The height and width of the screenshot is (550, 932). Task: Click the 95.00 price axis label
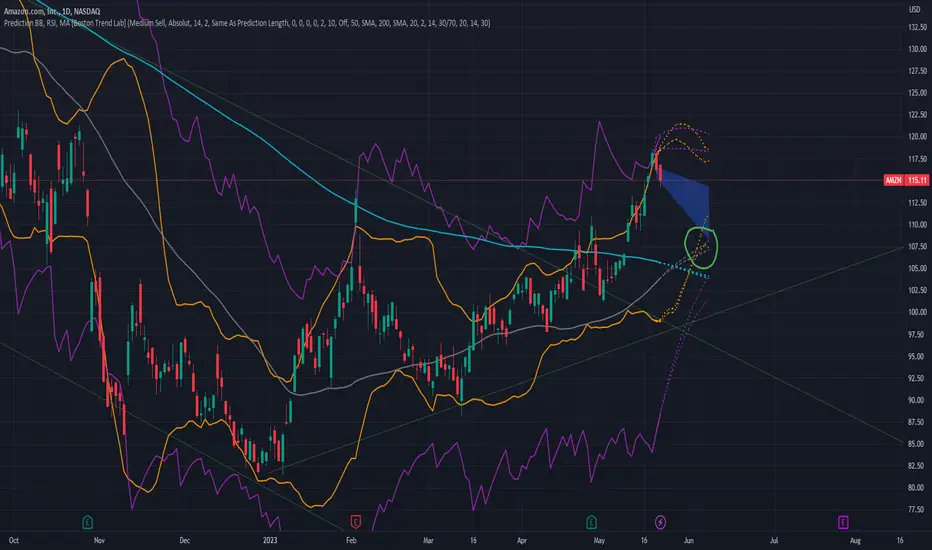click(918, 357)
